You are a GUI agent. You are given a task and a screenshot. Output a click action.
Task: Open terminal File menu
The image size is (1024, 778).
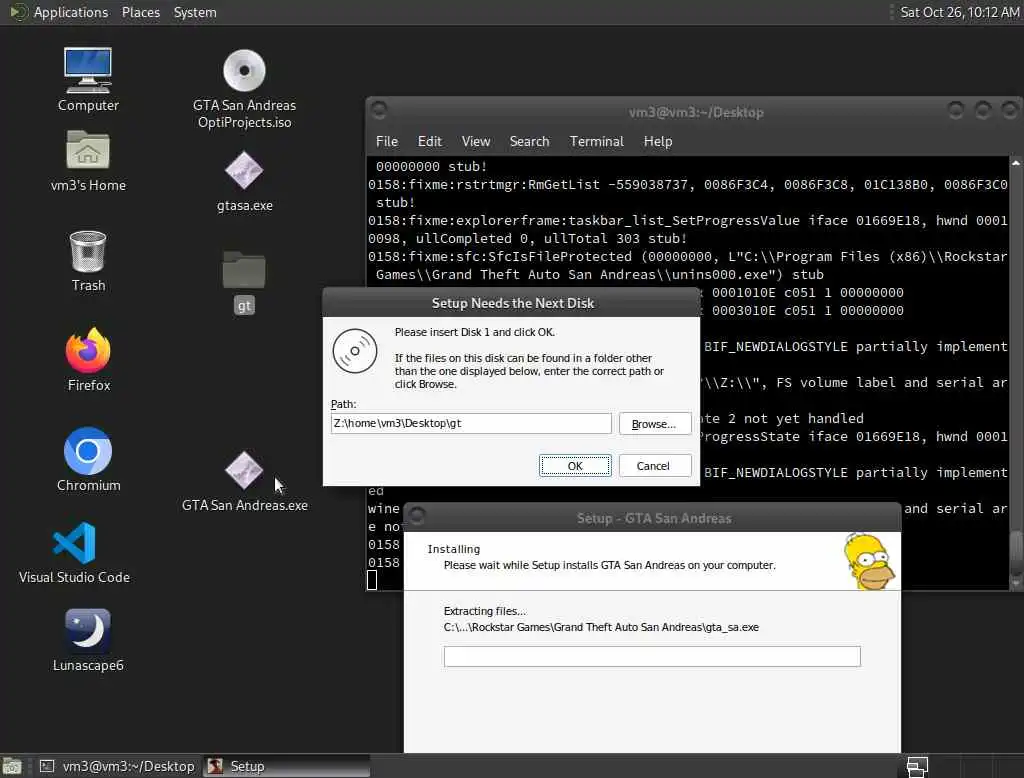pyautogui.click(x=387, y=141)
